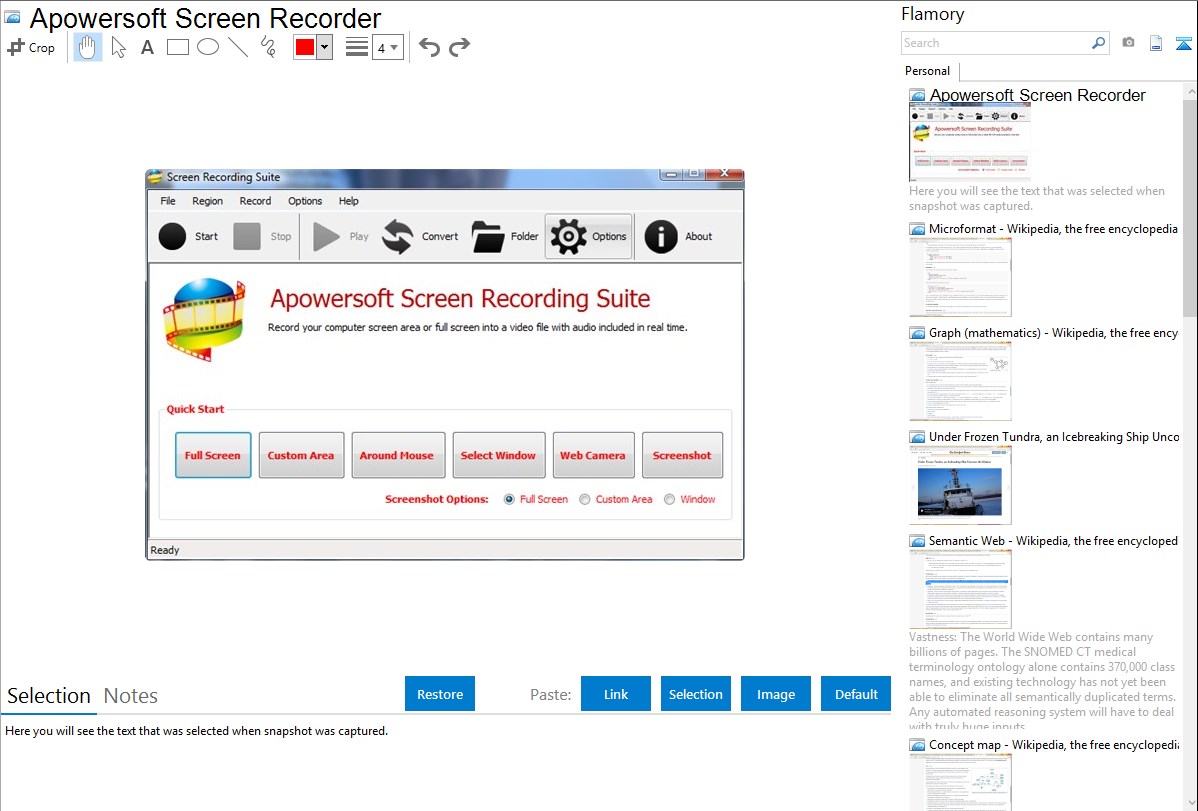
Task: Undo the last annotation
Action: (429, 47)
